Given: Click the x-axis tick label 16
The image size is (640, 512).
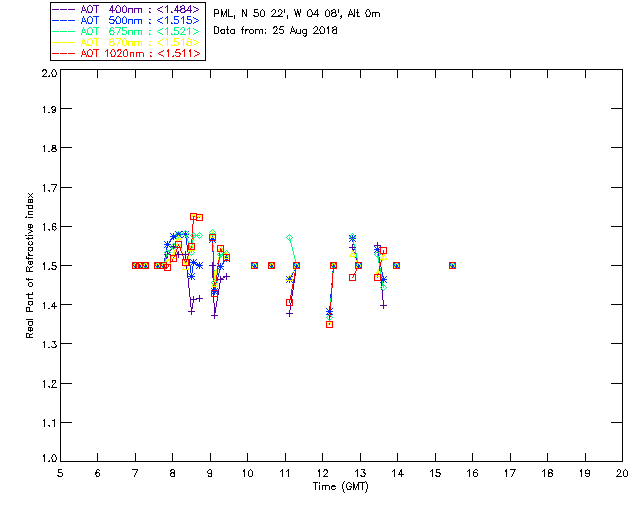Looking at the screenshot, I should coord(472,473).
